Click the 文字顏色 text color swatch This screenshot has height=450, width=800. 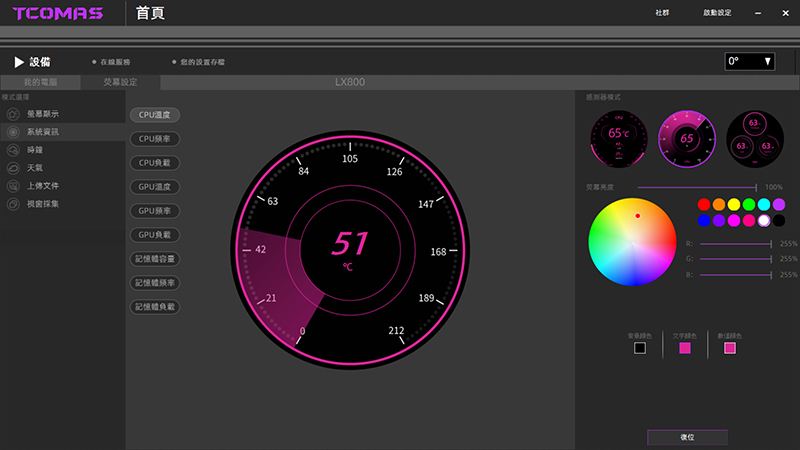coord(685,348)
